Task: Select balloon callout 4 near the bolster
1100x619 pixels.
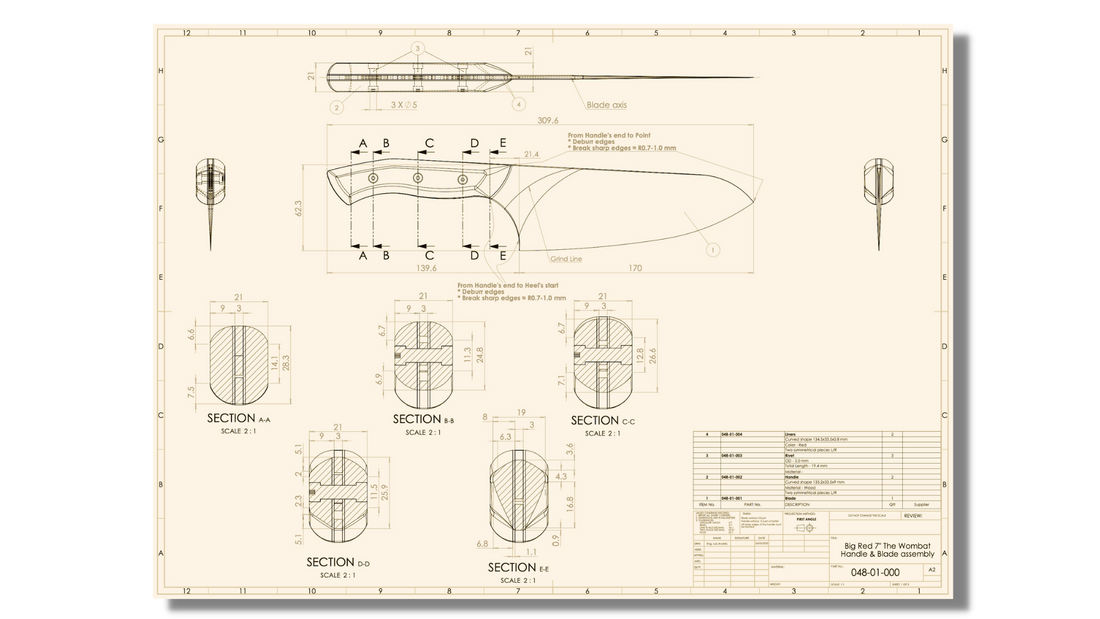Action: pos(518,103)
